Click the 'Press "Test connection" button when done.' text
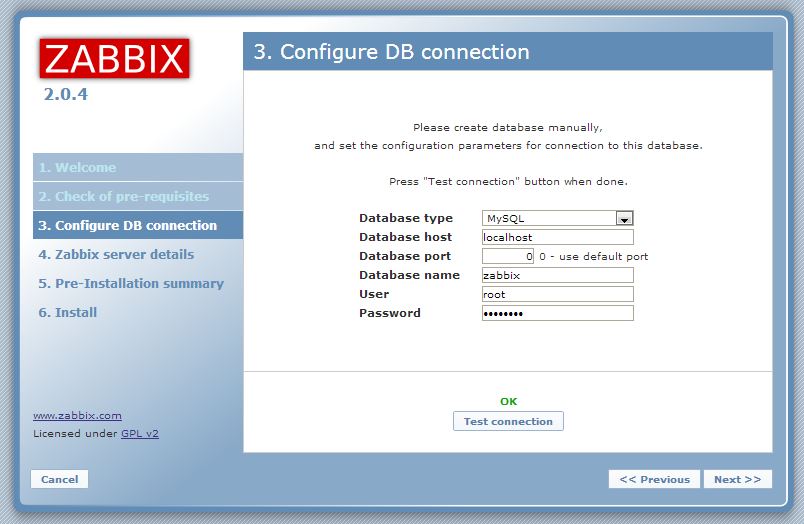 [508, 182]
